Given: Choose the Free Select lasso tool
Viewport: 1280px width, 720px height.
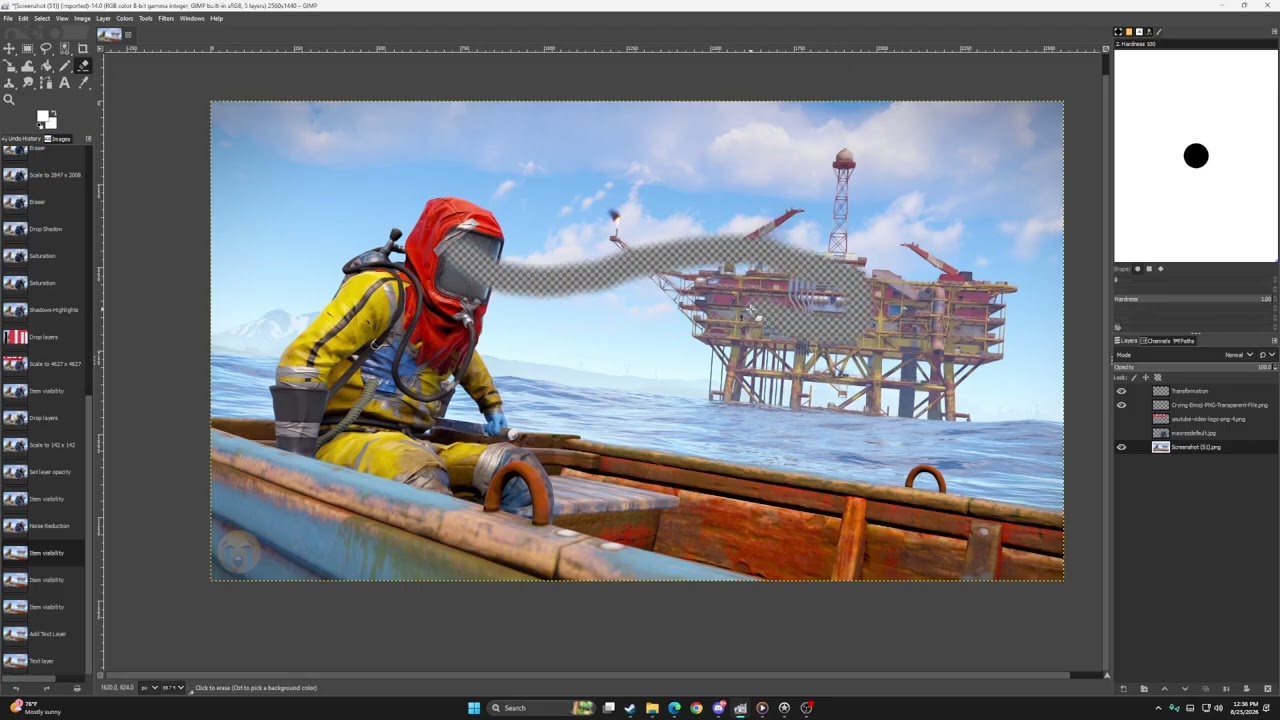Looking at the screenshot, I should point(46,48).
